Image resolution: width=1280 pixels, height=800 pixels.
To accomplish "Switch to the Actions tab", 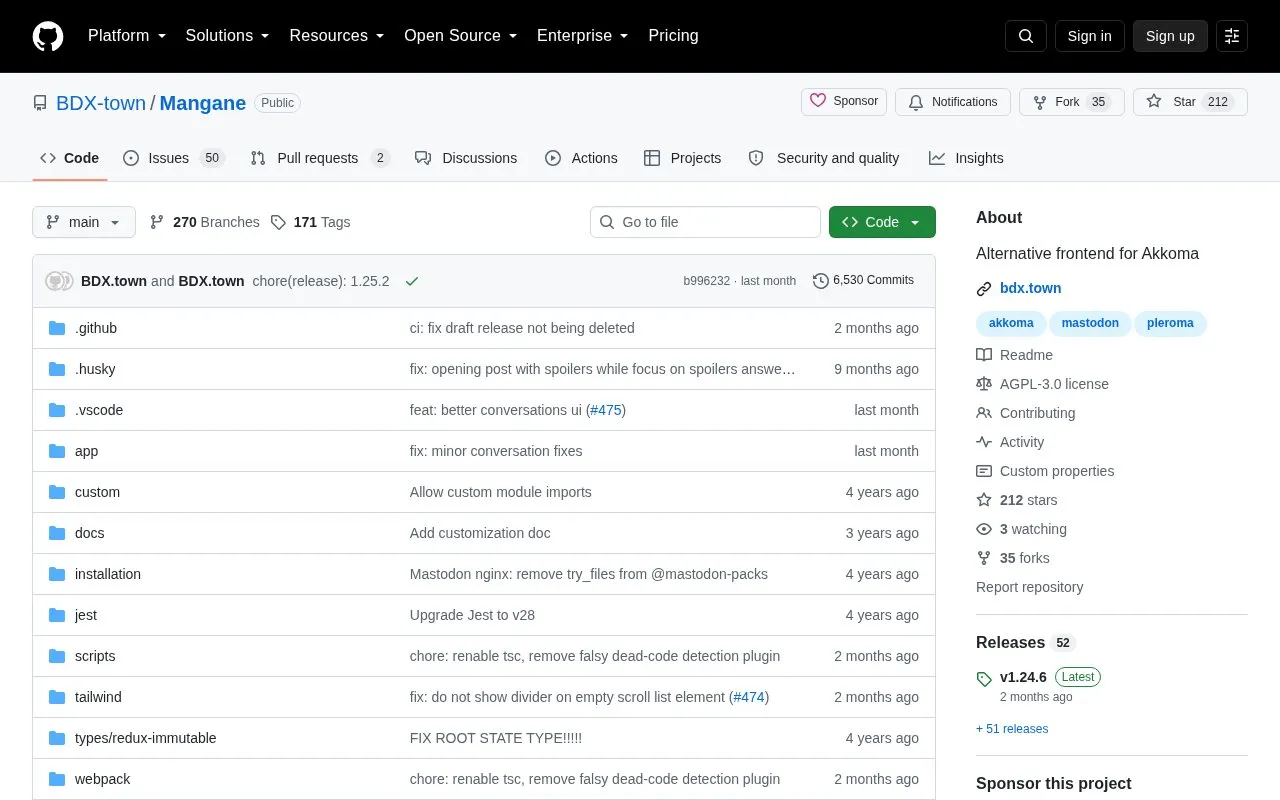I will coord(581,158).
